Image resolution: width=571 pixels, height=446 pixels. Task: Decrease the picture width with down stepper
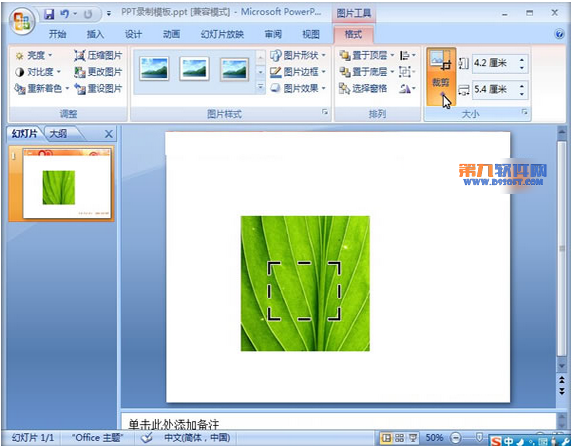[522, 94]
